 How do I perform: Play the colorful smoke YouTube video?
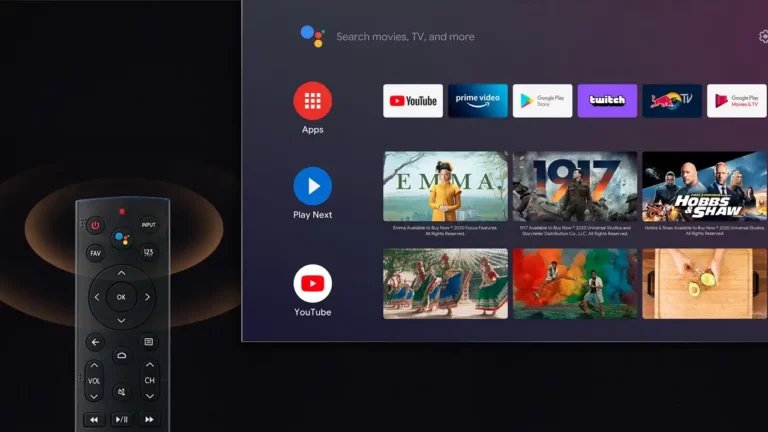[575, 284]
